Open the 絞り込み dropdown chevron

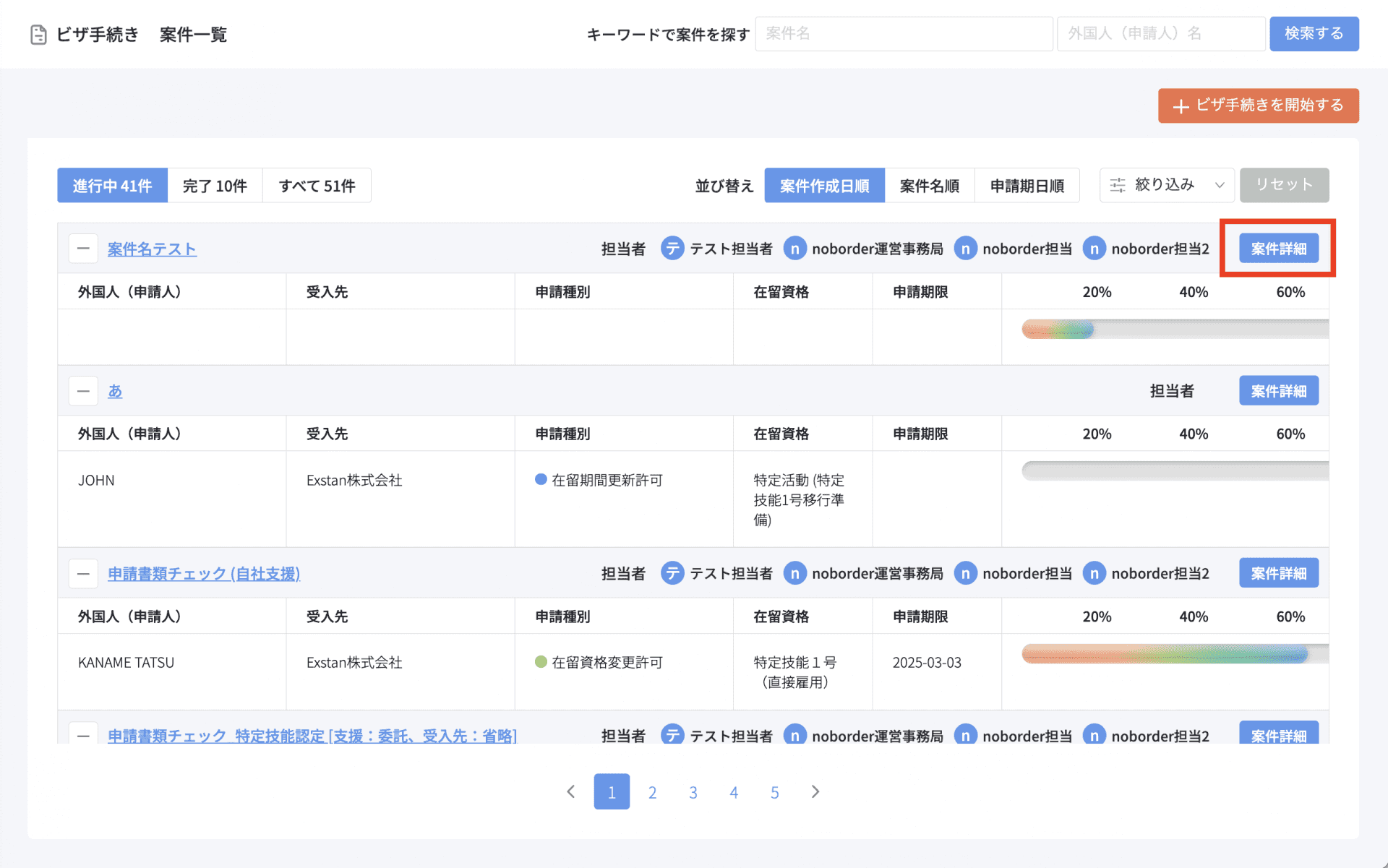1220,185
